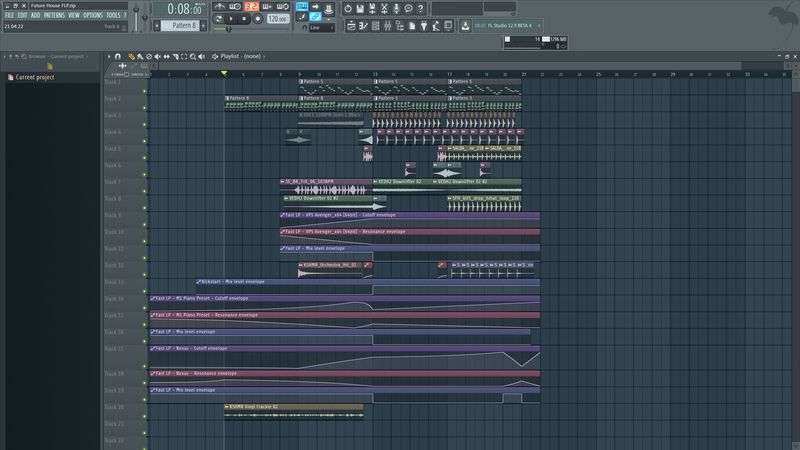Click the arrow left of Pattern 8

pyautogui.click(x=157, y=26)
